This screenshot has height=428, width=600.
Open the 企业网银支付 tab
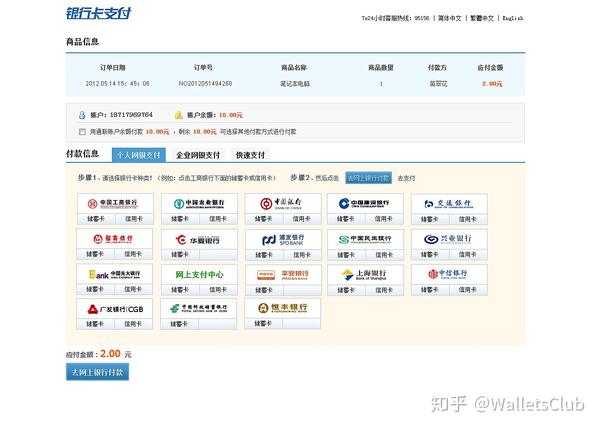pos(198,155)
